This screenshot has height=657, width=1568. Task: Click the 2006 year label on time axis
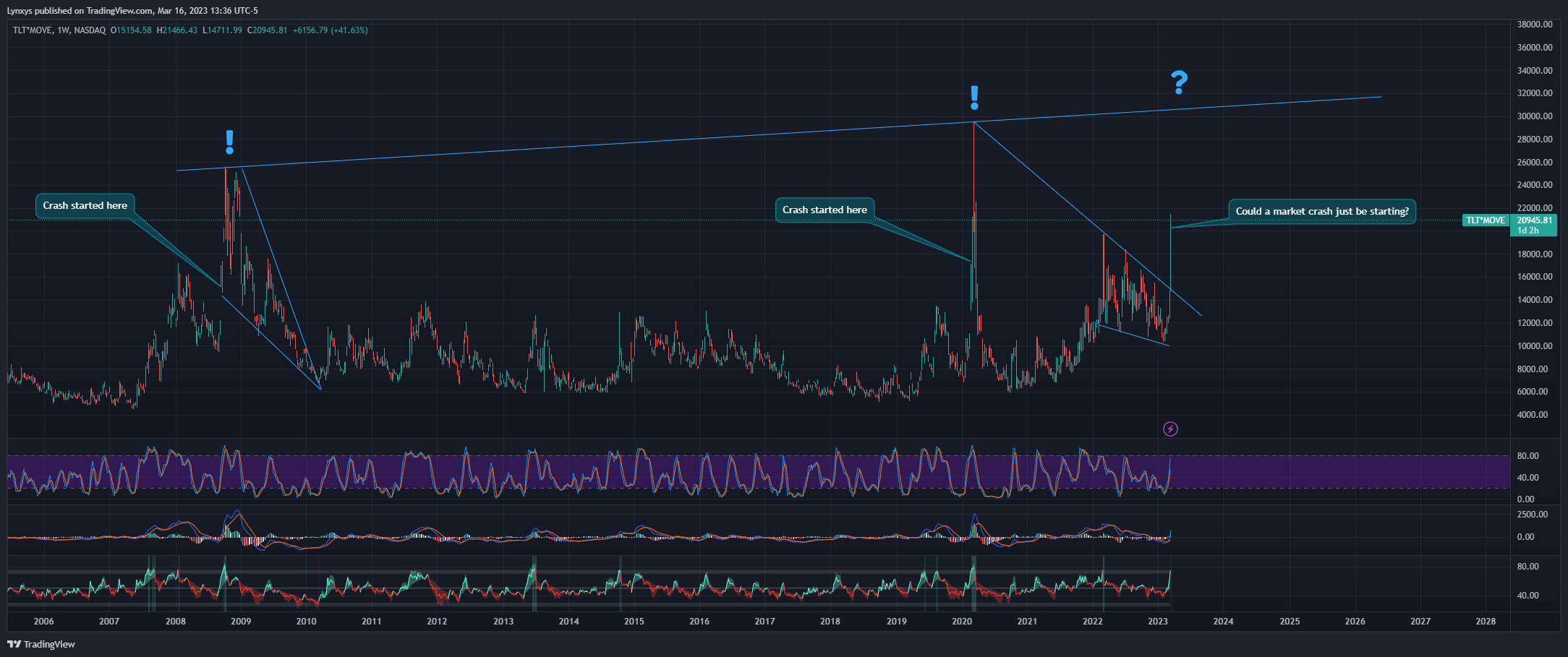43,622
